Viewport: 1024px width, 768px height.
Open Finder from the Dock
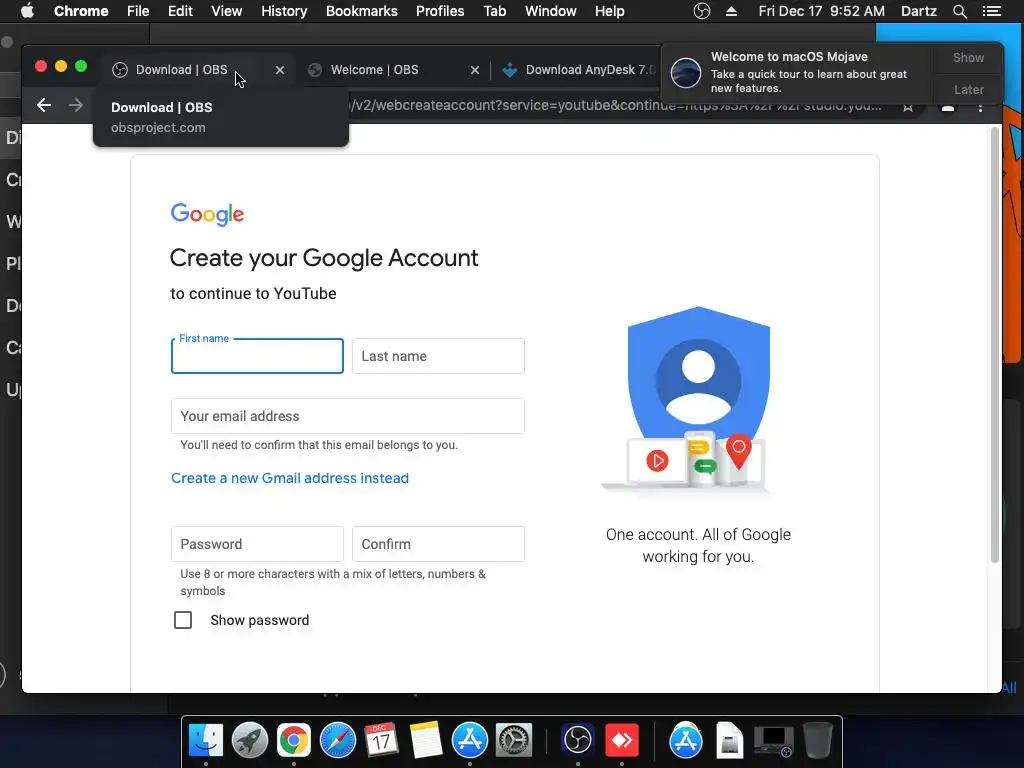tap(206, 741)
